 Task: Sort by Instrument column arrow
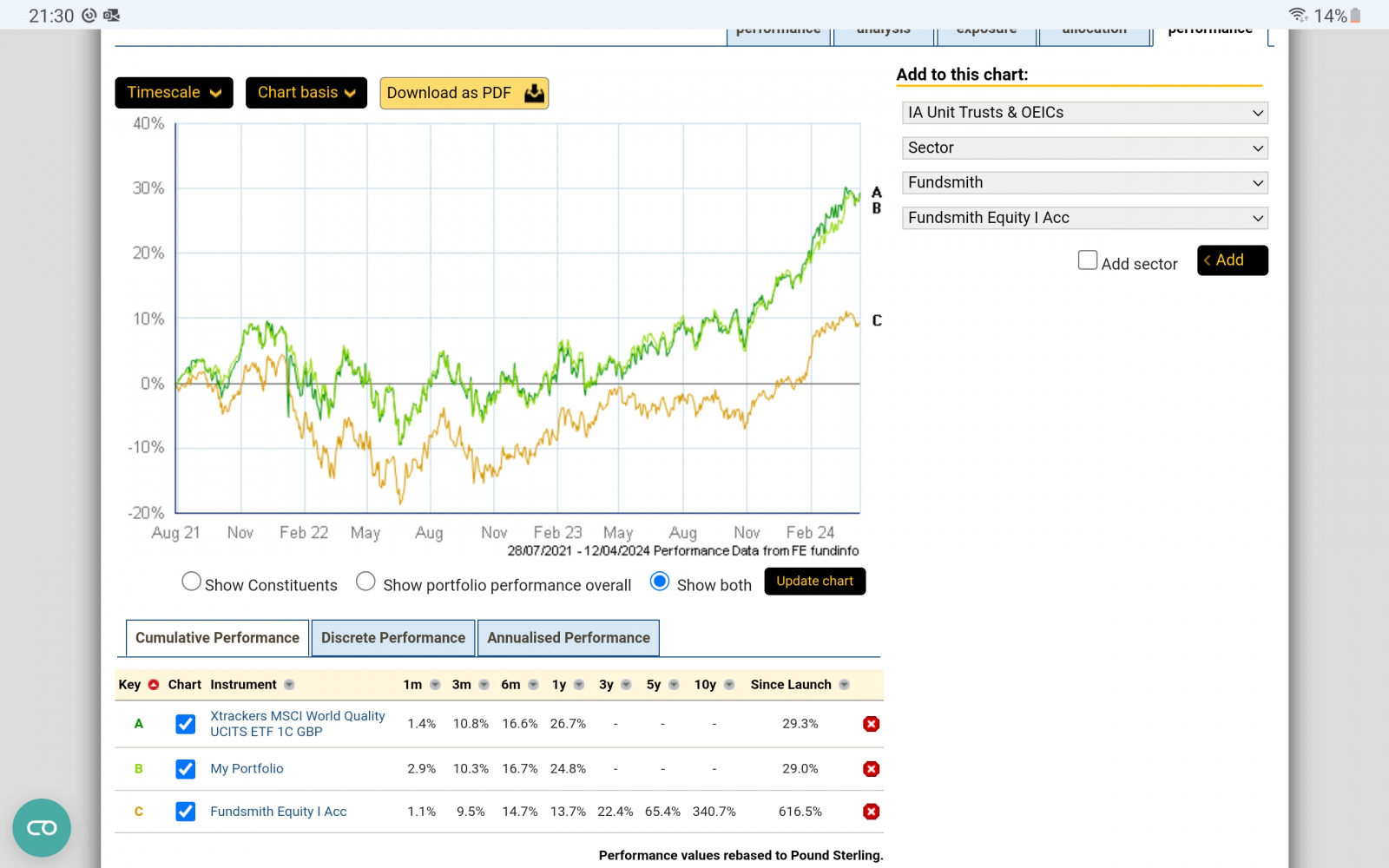click(289, 685)
